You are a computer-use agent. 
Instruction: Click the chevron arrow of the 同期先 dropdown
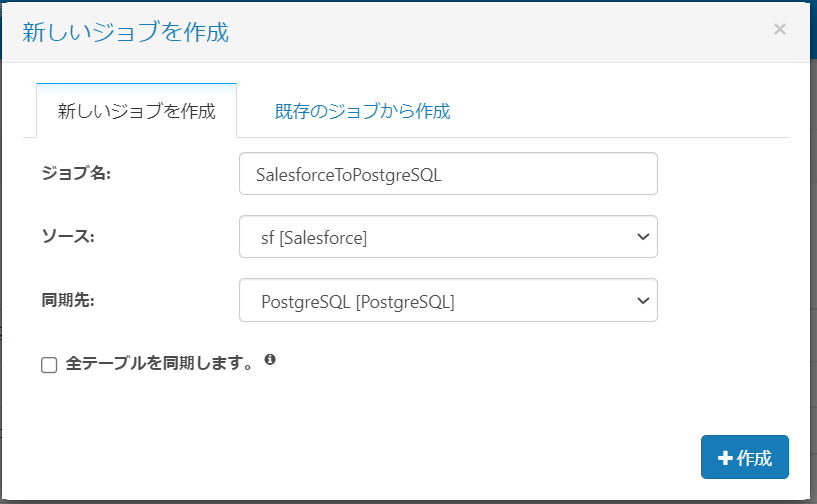642,300
